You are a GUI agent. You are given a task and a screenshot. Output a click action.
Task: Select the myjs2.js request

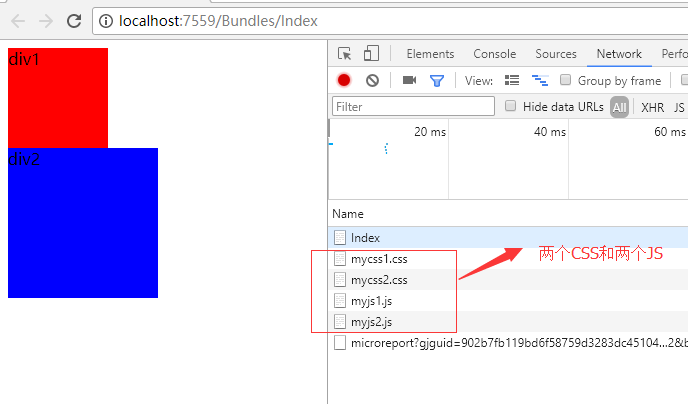click(x=508, y=322)
